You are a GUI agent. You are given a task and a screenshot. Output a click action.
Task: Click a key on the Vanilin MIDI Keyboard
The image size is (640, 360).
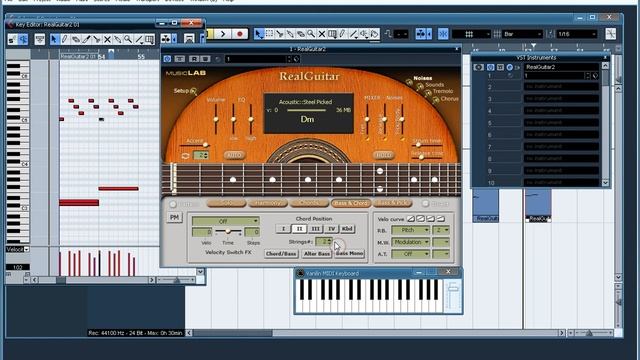(x=369, y=296)
